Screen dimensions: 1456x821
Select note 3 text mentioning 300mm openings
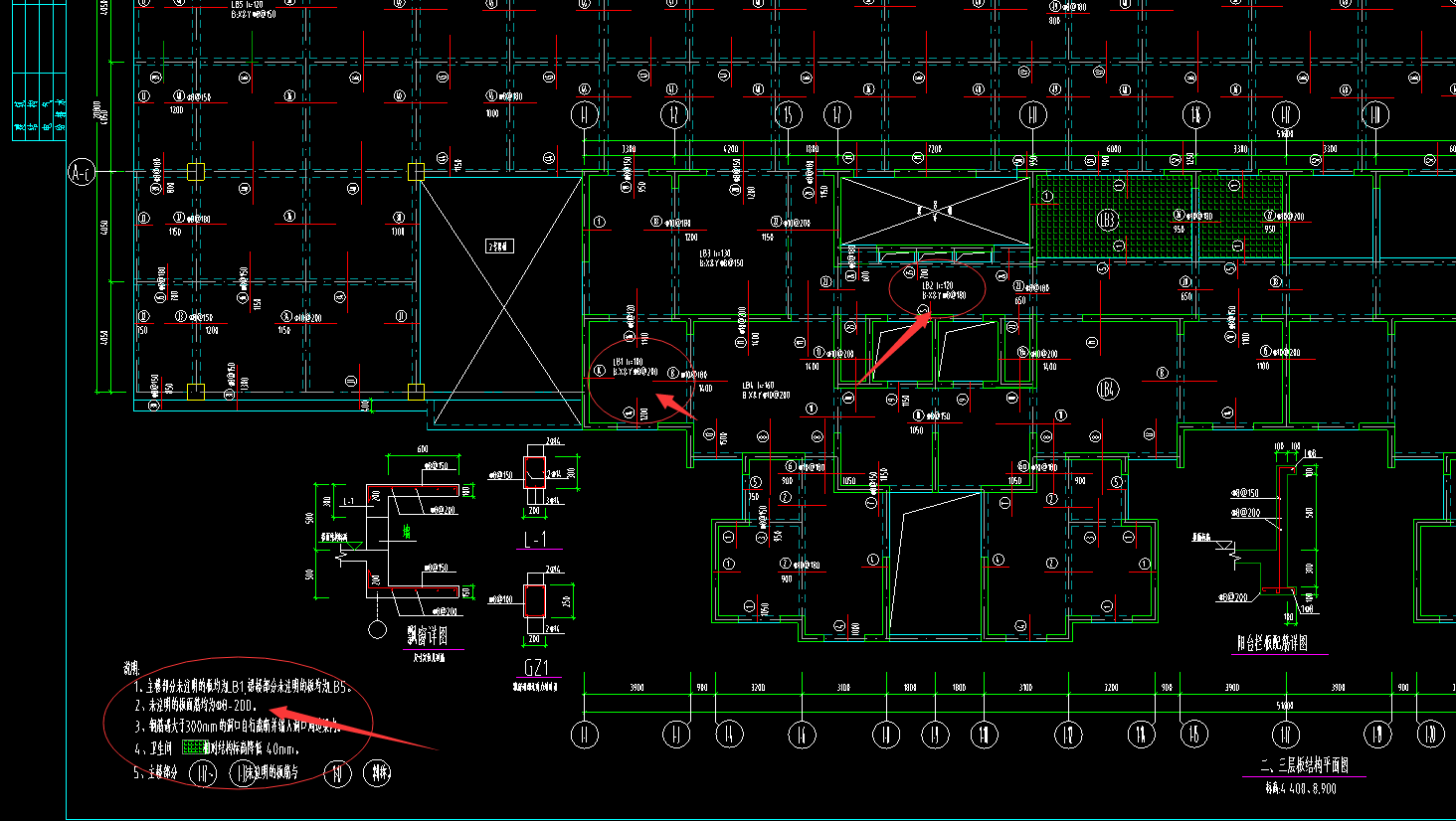pyautogui.click(x=237, y=727)
